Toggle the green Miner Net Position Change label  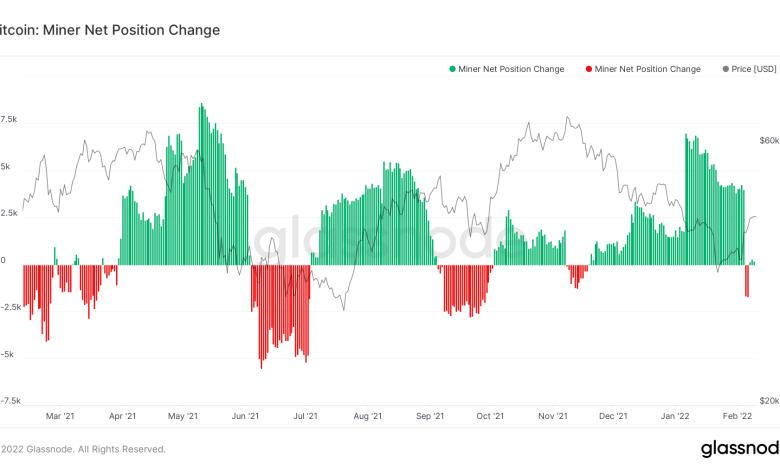pyautogui.click(x=512, y=69)
